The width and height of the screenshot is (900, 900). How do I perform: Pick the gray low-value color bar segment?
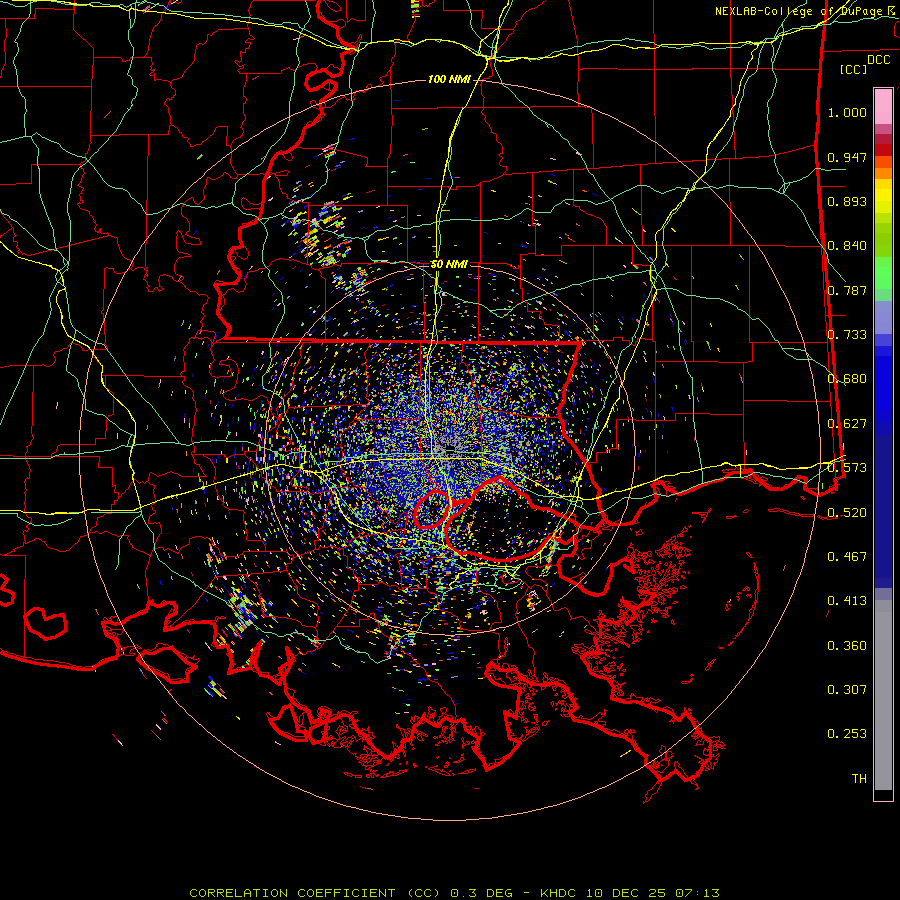click(x=883, y=695)
